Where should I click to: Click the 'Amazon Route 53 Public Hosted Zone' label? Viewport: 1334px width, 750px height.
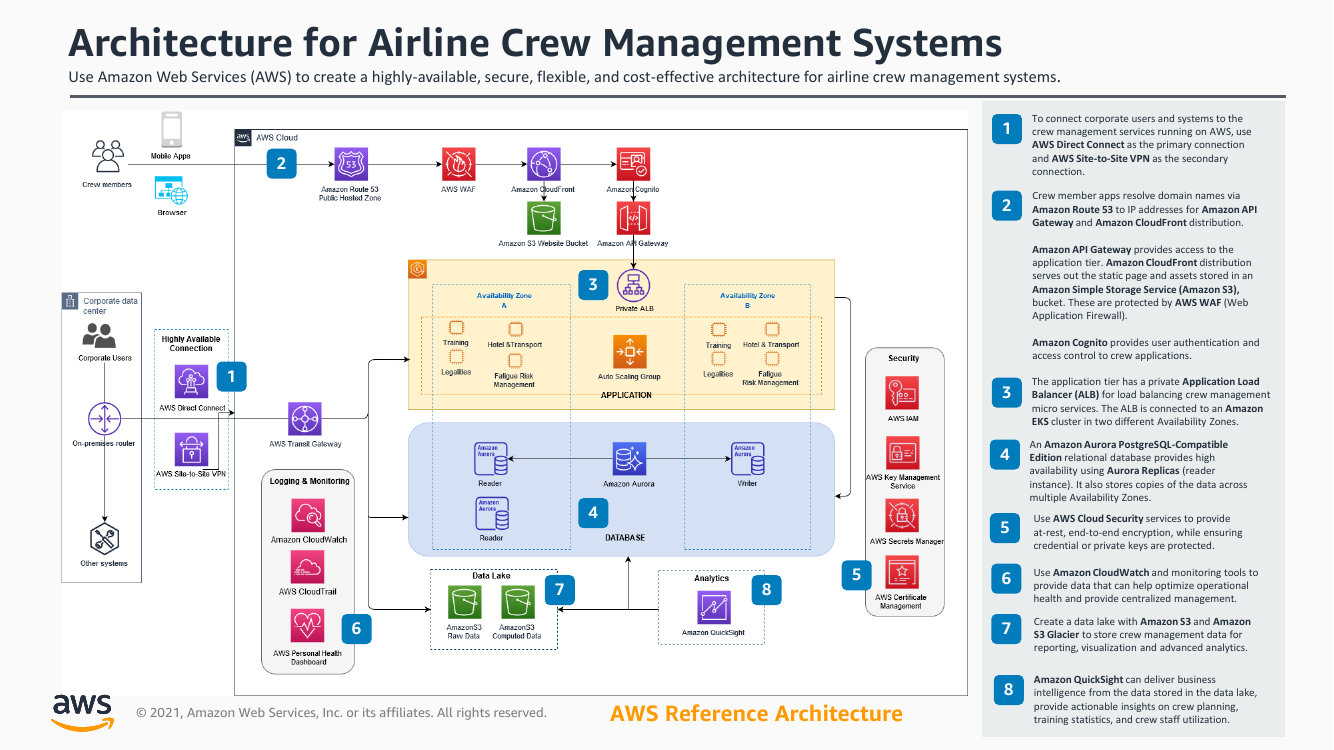coord(350,193)
